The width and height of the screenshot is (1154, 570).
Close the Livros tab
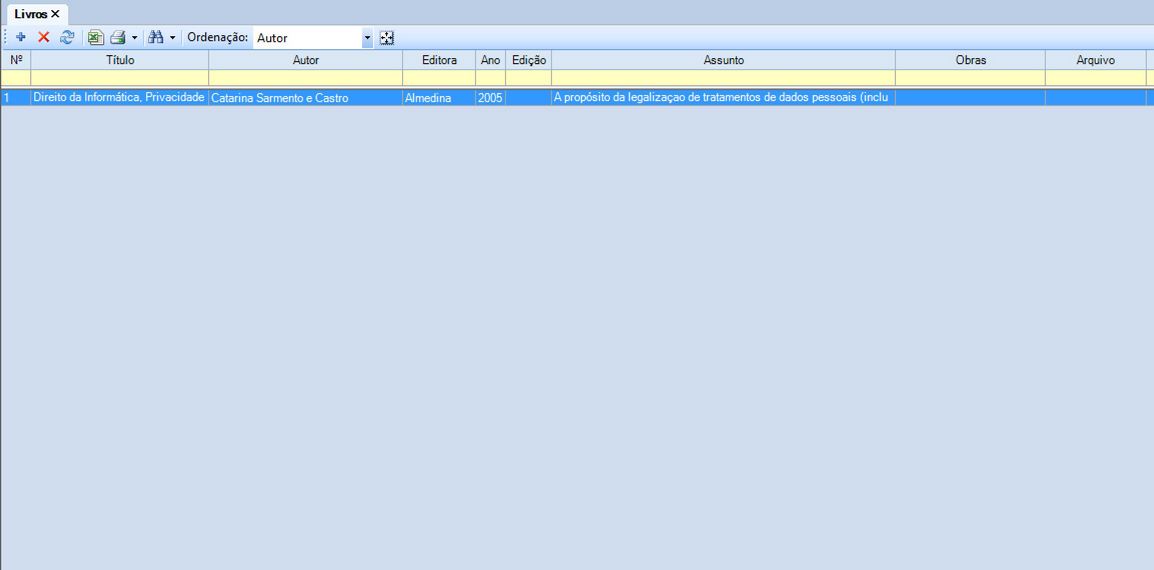[x=55, y=14]
